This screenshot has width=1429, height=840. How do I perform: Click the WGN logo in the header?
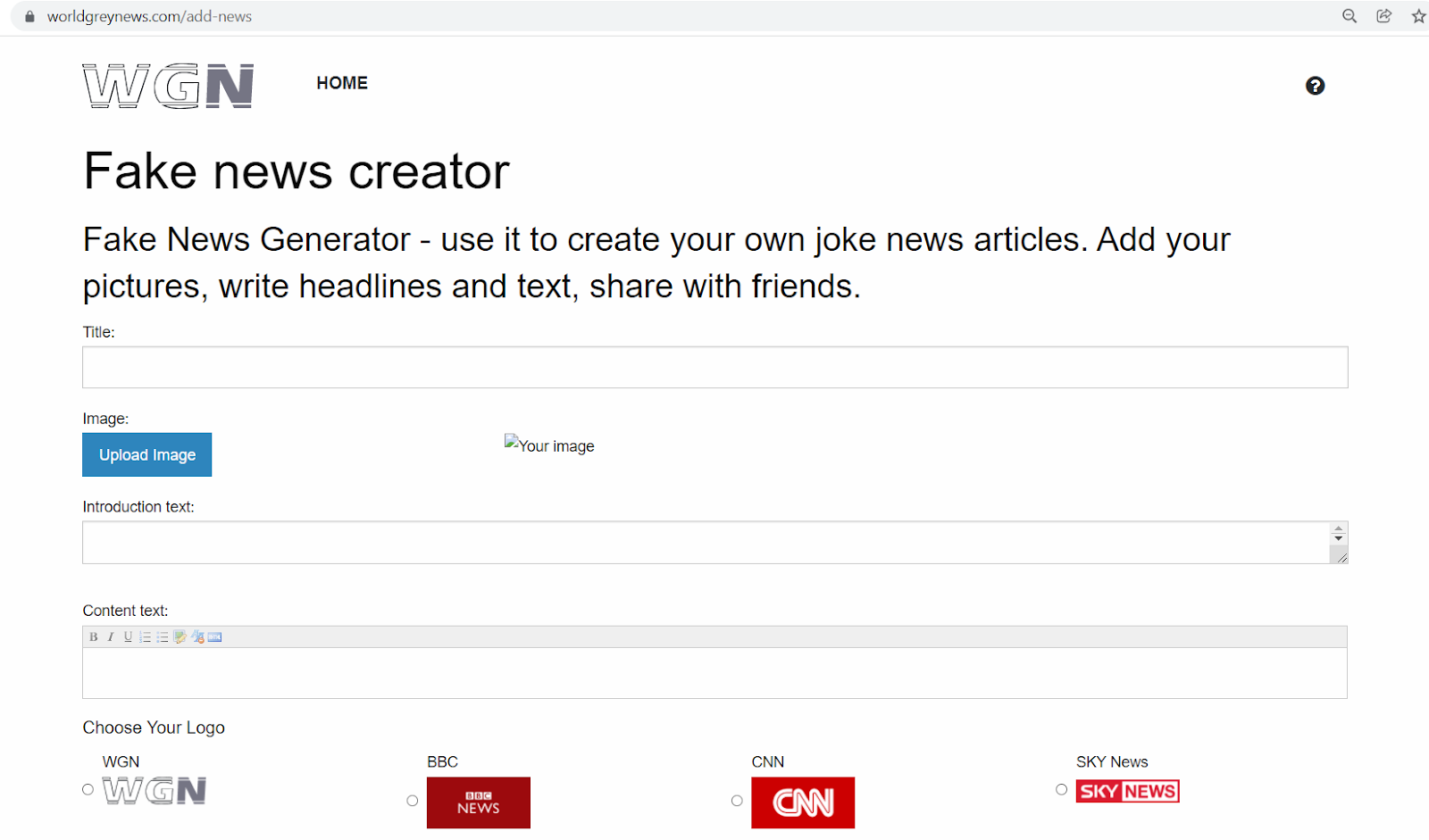168,86
